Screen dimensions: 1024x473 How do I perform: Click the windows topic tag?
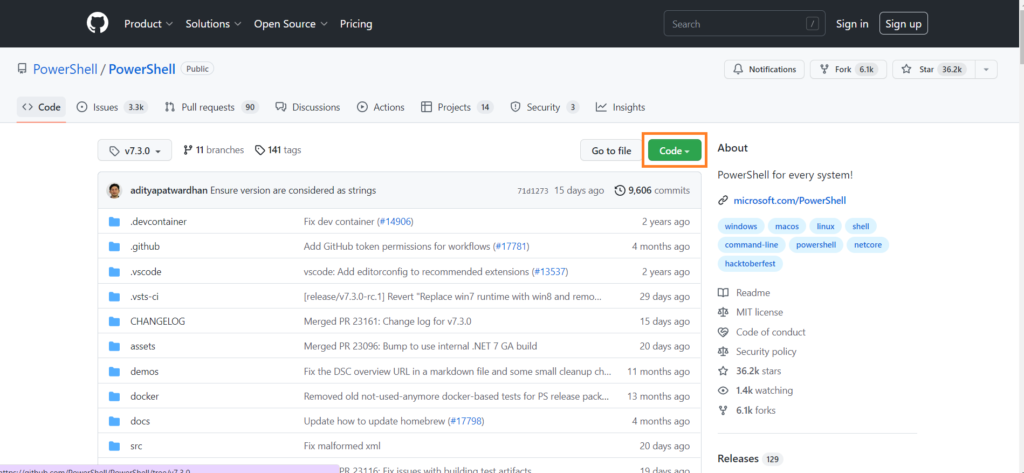pyautogui.click(x=741, y=226)
